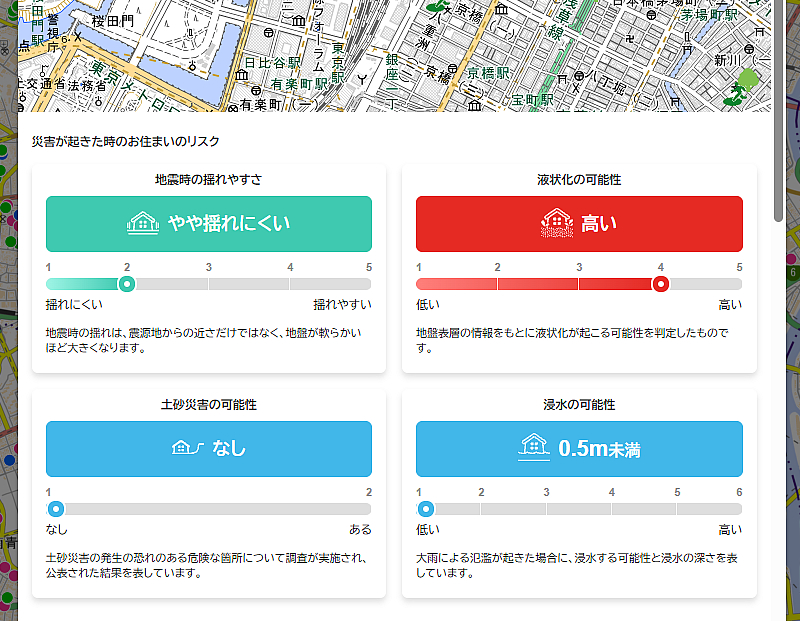The height and width of the screenshot is (621, 800).
Task: Click the flooded house icon beside 0.5m未満
Action: point(534,448)
